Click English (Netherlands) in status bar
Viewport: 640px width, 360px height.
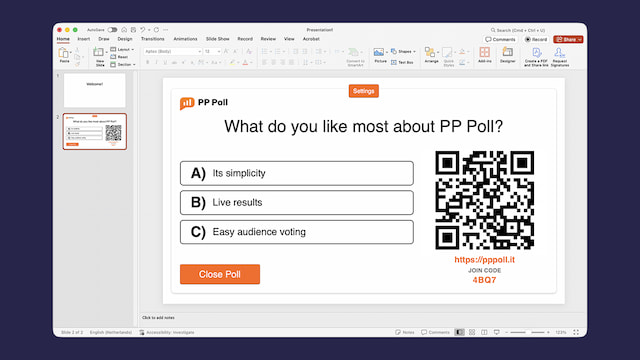(111, 332)
